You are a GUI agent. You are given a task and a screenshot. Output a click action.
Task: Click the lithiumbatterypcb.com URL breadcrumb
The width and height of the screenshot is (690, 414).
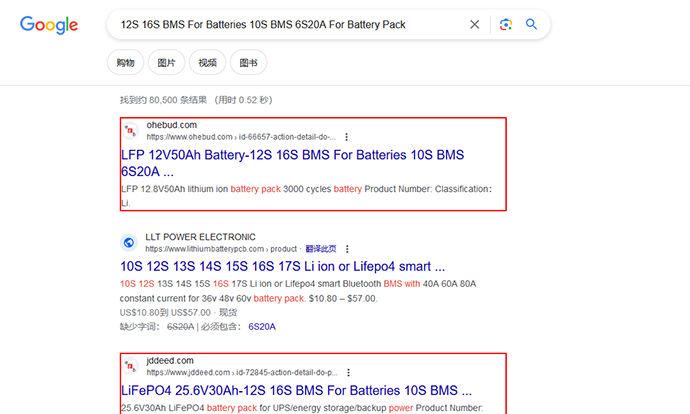point(221,249)
